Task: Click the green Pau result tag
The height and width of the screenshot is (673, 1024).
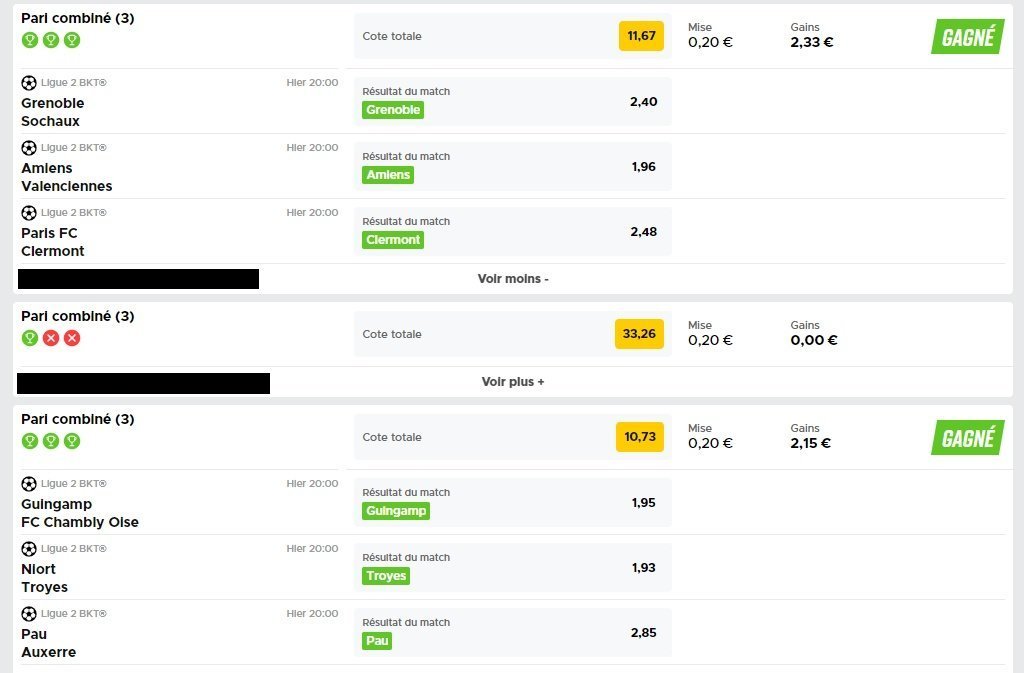Action: [x=377, y=641]
